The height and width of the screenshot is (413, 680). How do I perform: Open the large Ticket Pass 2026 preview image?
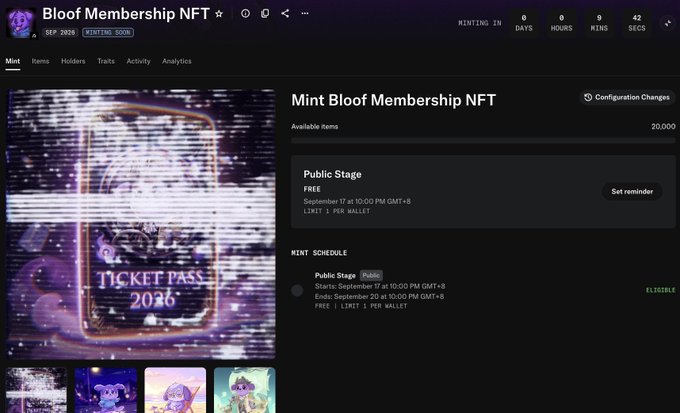click(x=141, y=224)
